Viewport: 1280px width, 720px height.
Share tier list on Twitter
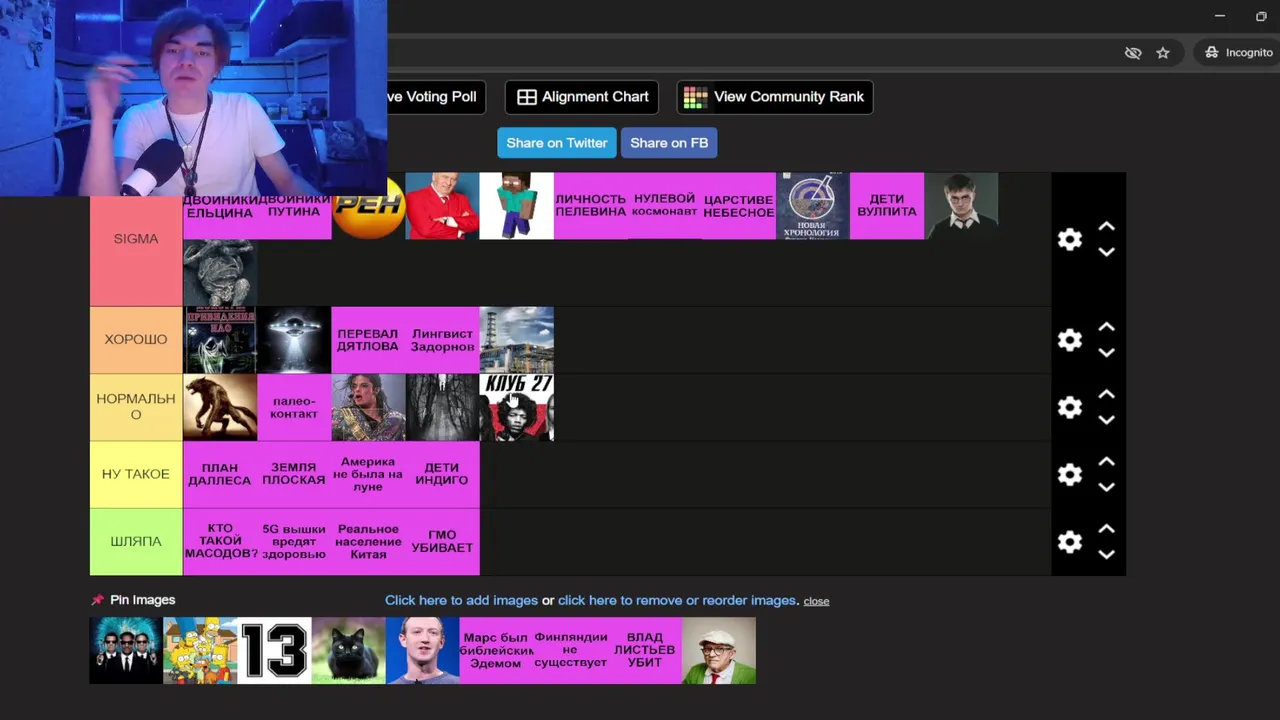pyautogui.click(x=557, y=143)
